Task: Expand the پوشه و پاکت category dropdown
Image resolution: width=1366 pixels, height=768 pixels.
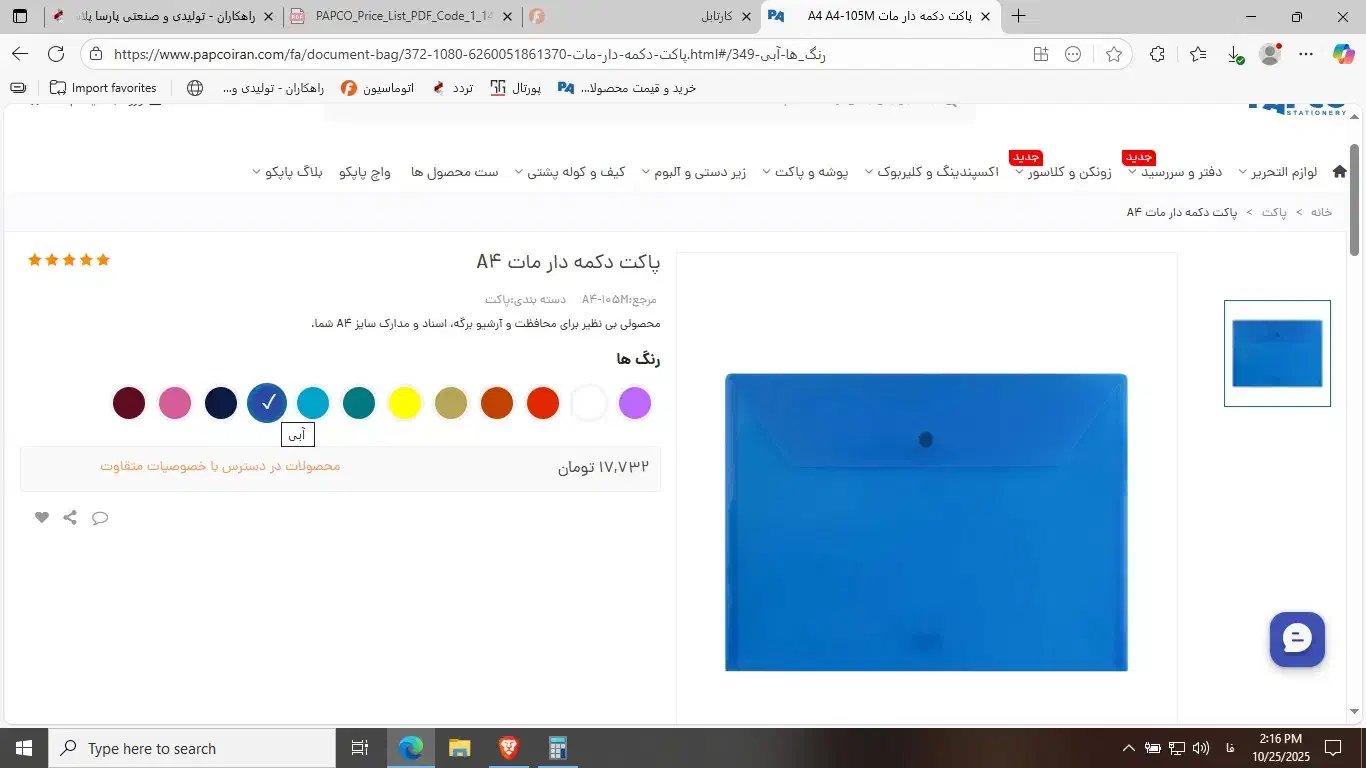Action: (808, 171)
